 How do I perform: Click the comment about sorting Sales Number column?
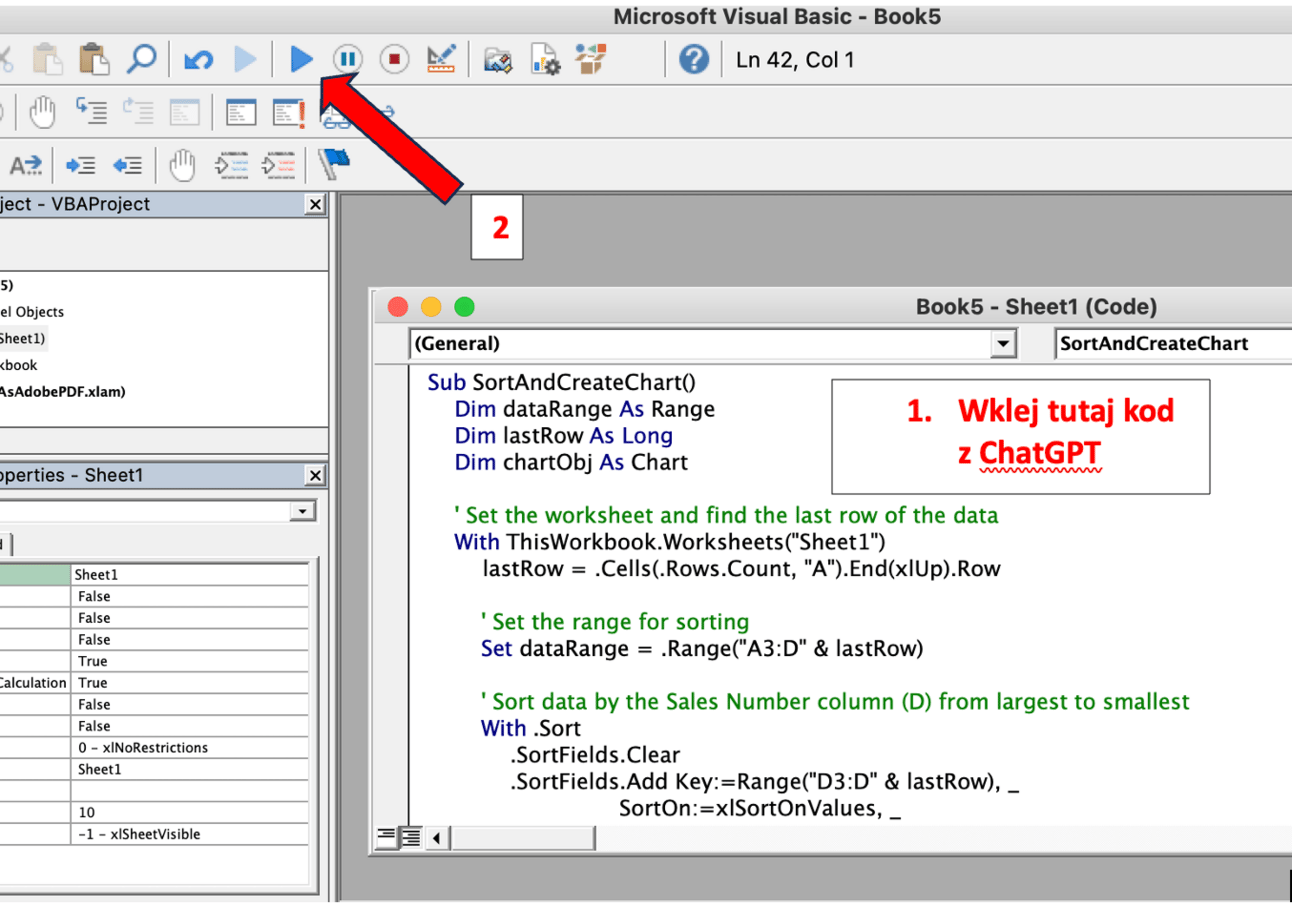836,702
